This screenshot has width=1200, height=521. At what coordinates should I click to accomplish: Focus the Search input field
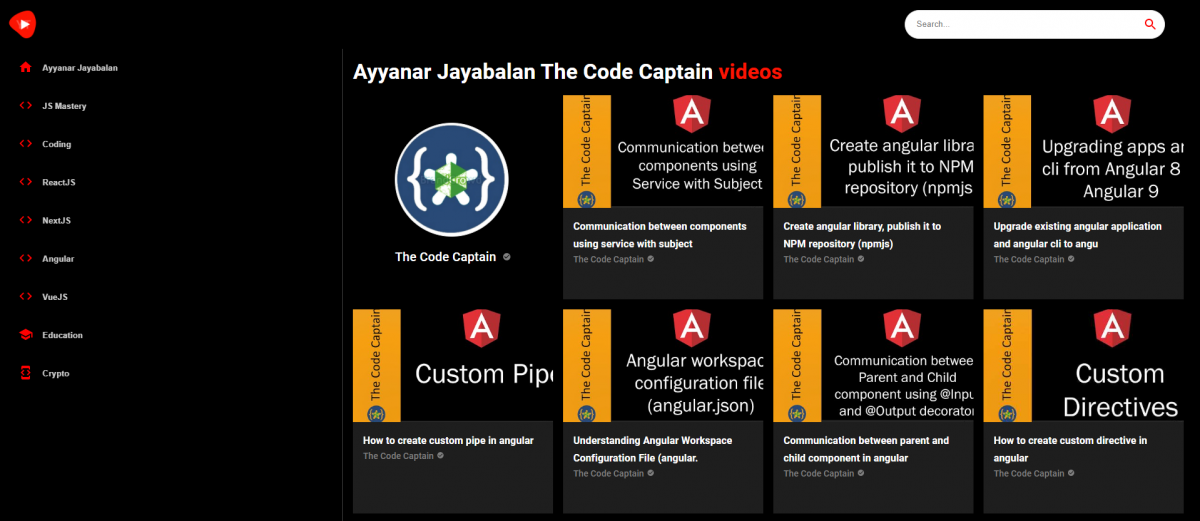coord(1020,24)
